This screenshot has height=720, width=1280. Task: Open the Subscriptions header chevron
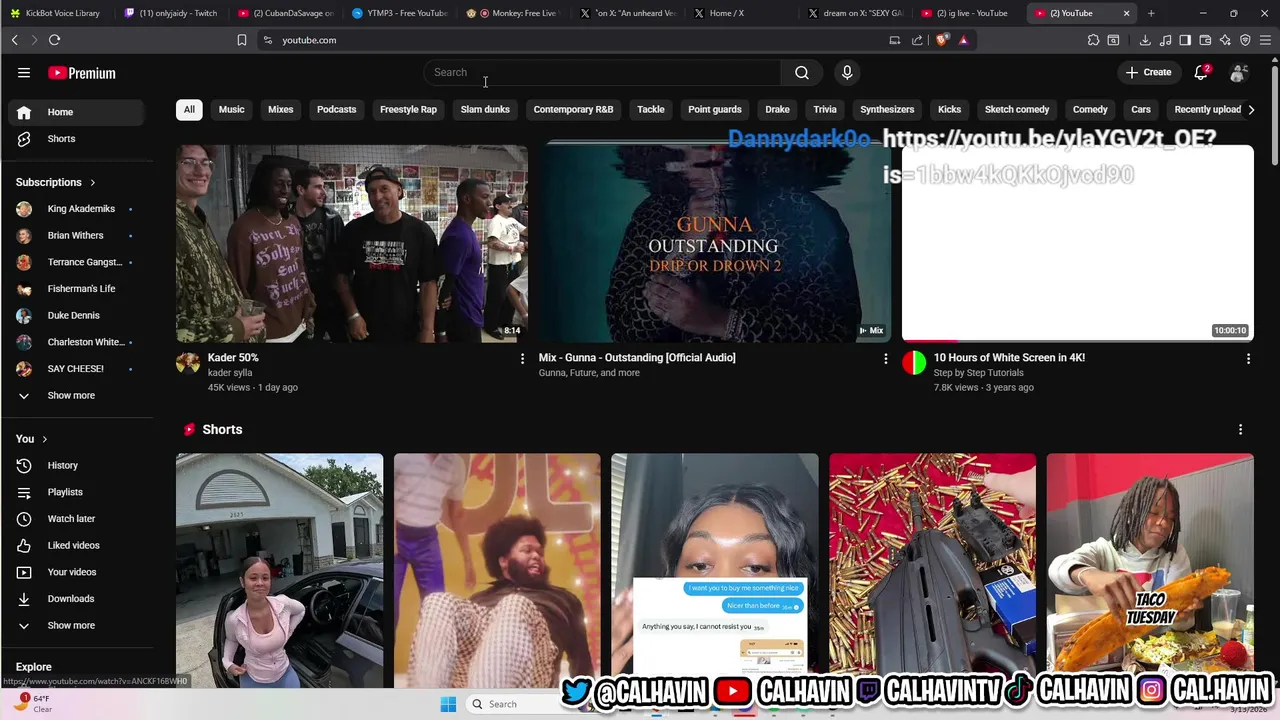92,182
